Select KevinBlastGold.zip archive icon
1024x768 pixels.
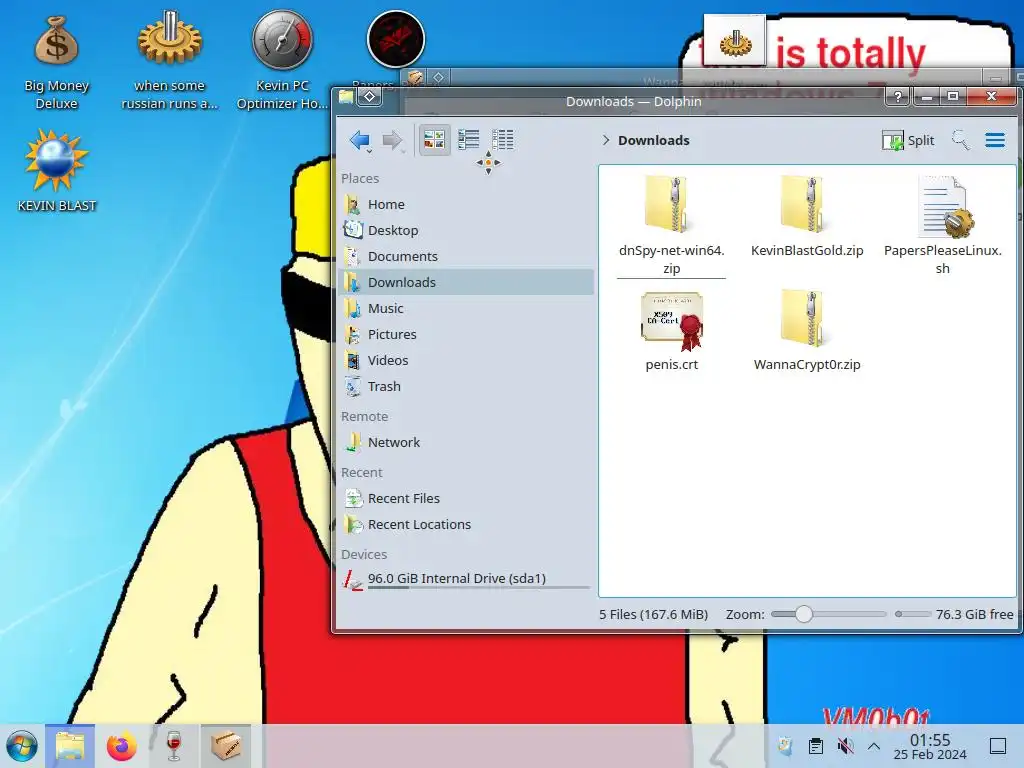pyautogui.click(x=803, y=204)
